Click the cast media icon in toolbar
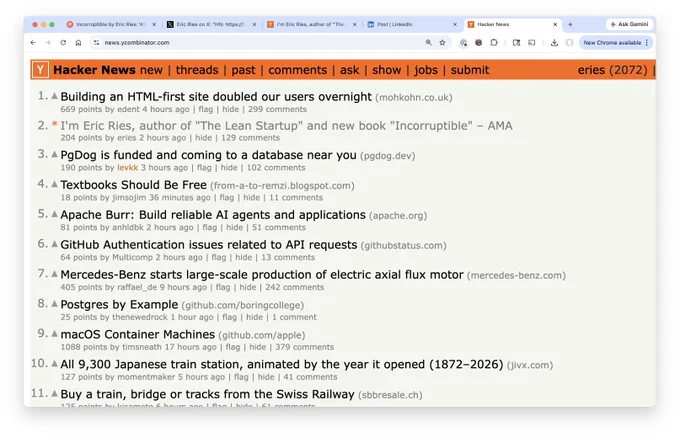This screenshot has width=680, height=438. pyautogui.click(x=532, y=42)
